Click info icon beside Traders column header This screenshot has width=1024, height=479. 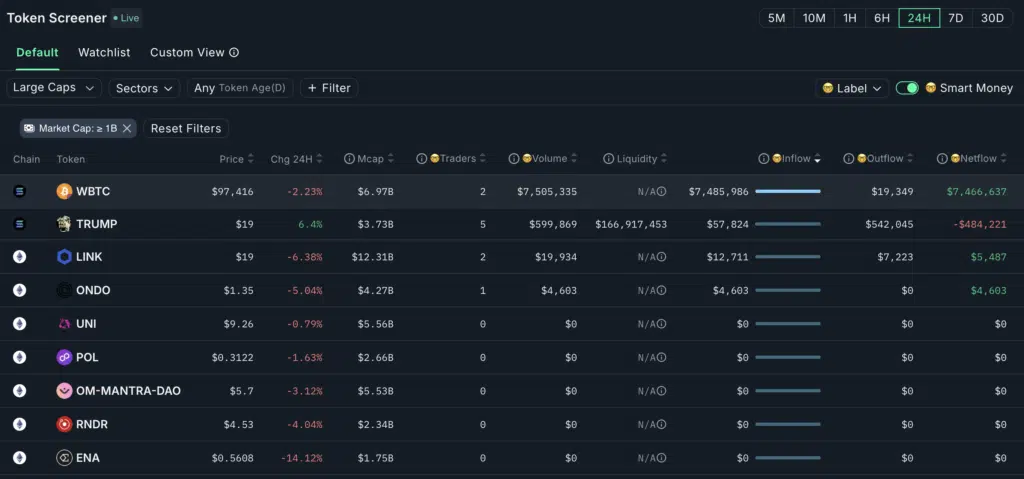pos(422,159)
